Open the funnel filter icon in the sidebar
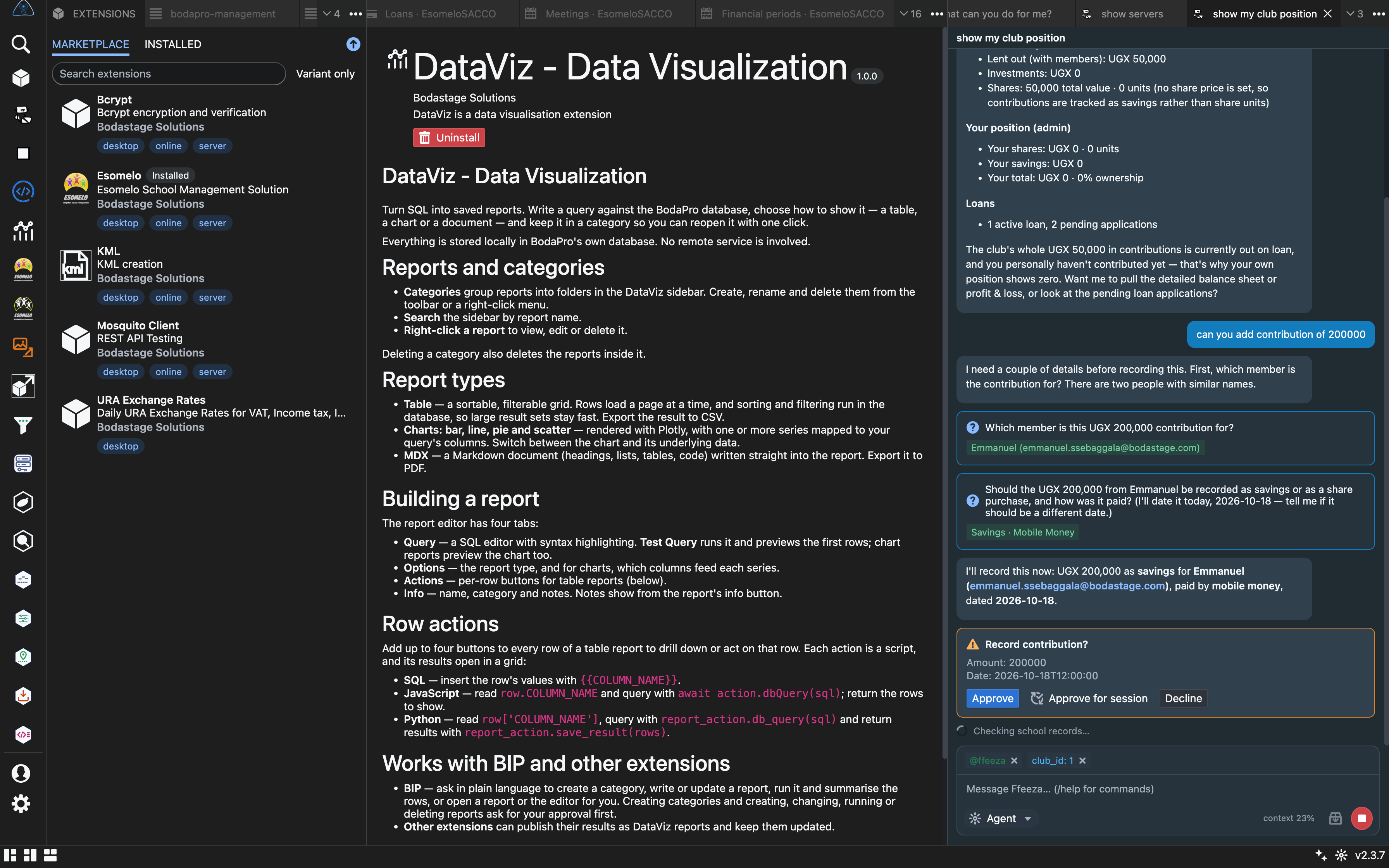The image size is (1389, 868). point(23,425)
